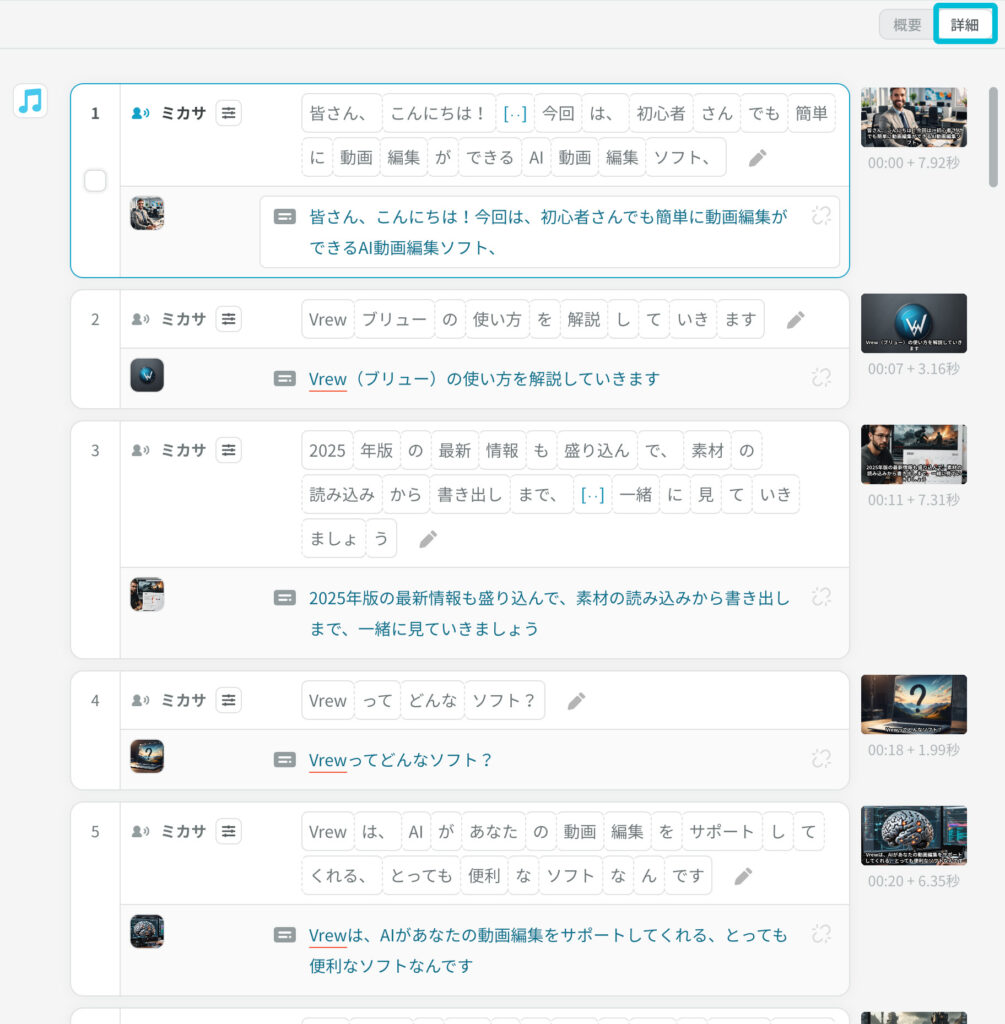Open voice settings sliders icon in clip 3
This screenshot has width=1005, height=1024.
pyautogui.click(x=229, y=450)
